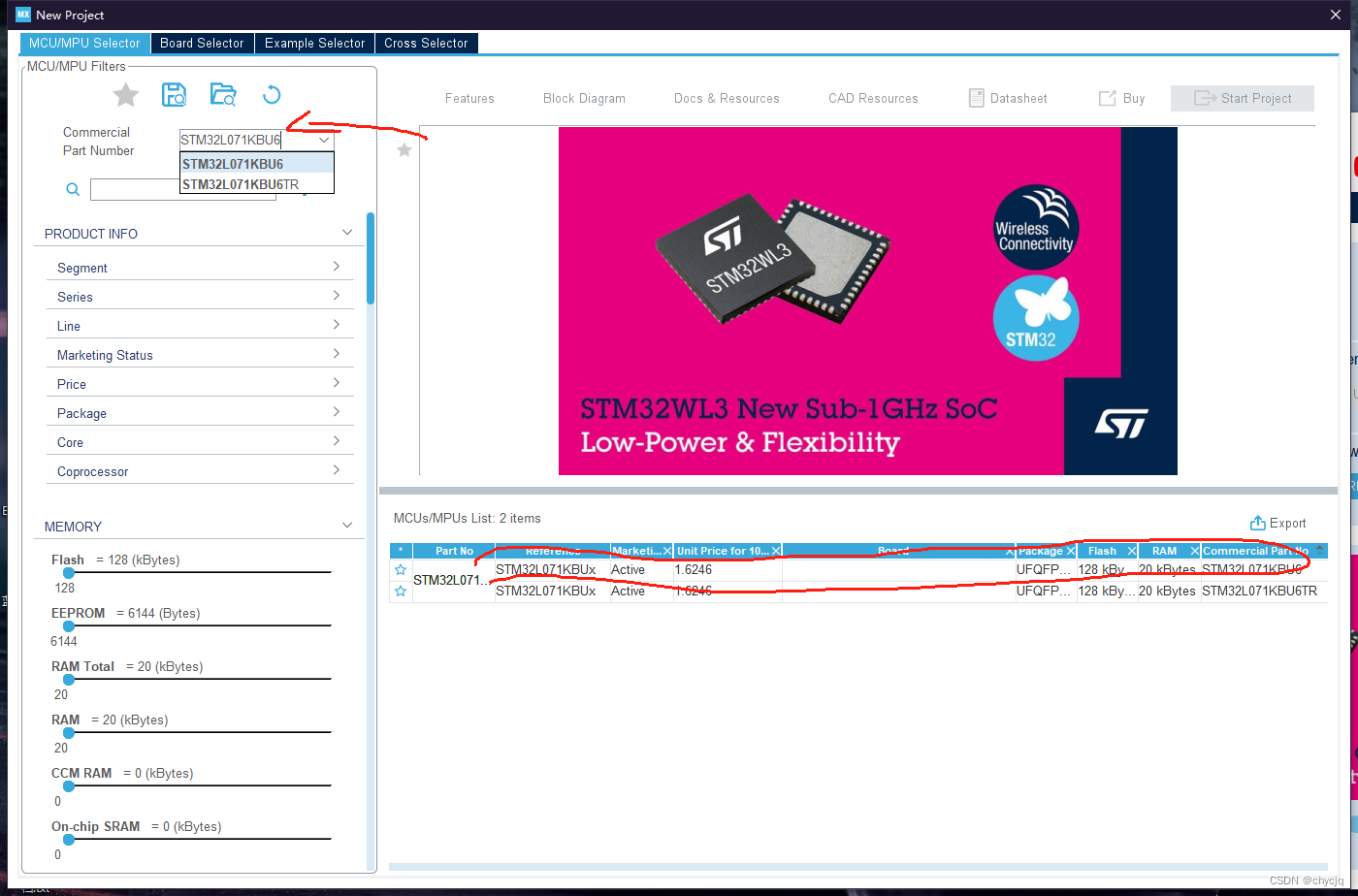Click the star in the Active 1.6246 top row

click(401, 569)
